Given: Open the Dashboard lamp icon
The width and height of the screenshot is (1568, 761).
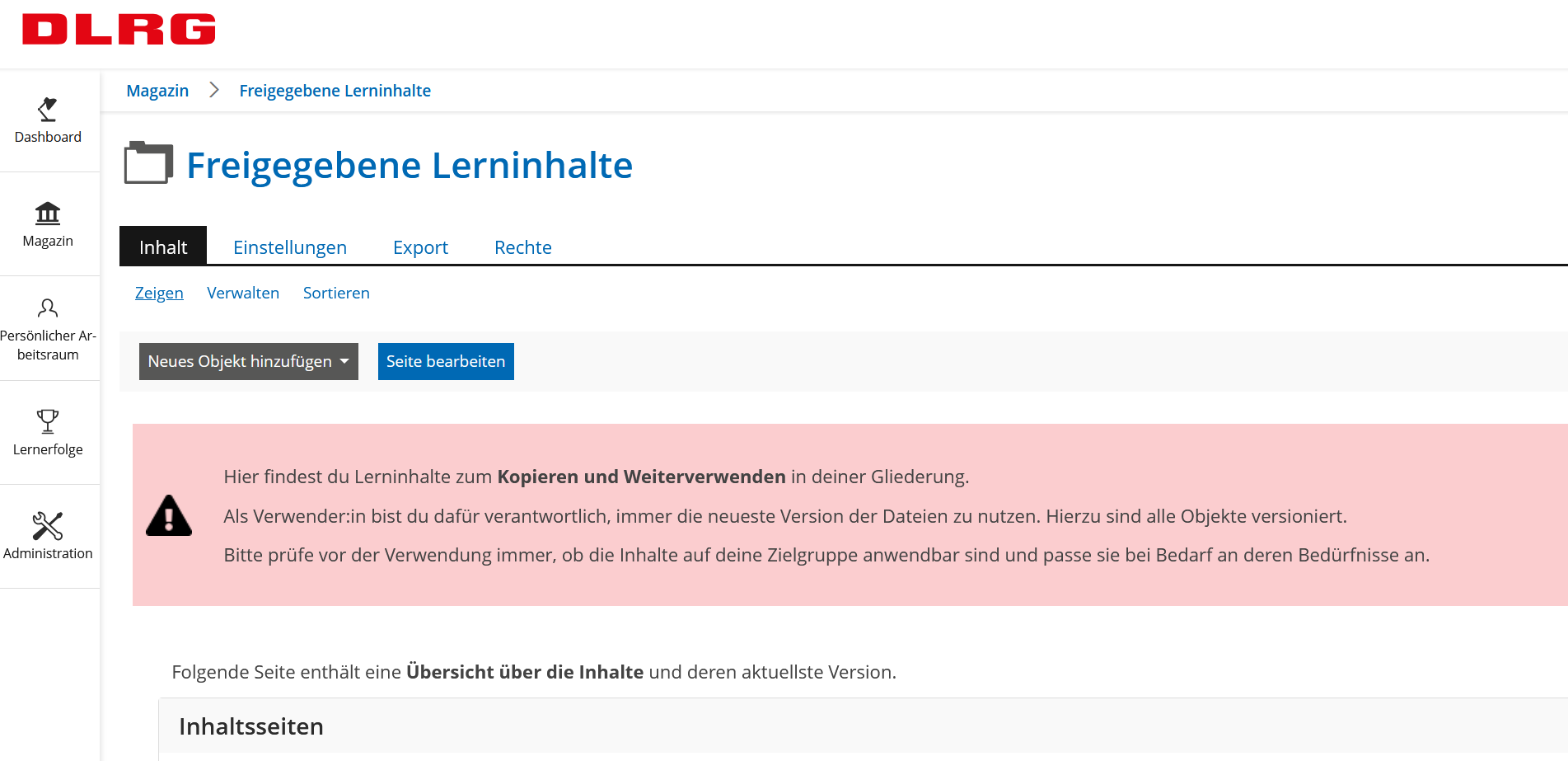Looking at the screenshot, I should point(48,110).
